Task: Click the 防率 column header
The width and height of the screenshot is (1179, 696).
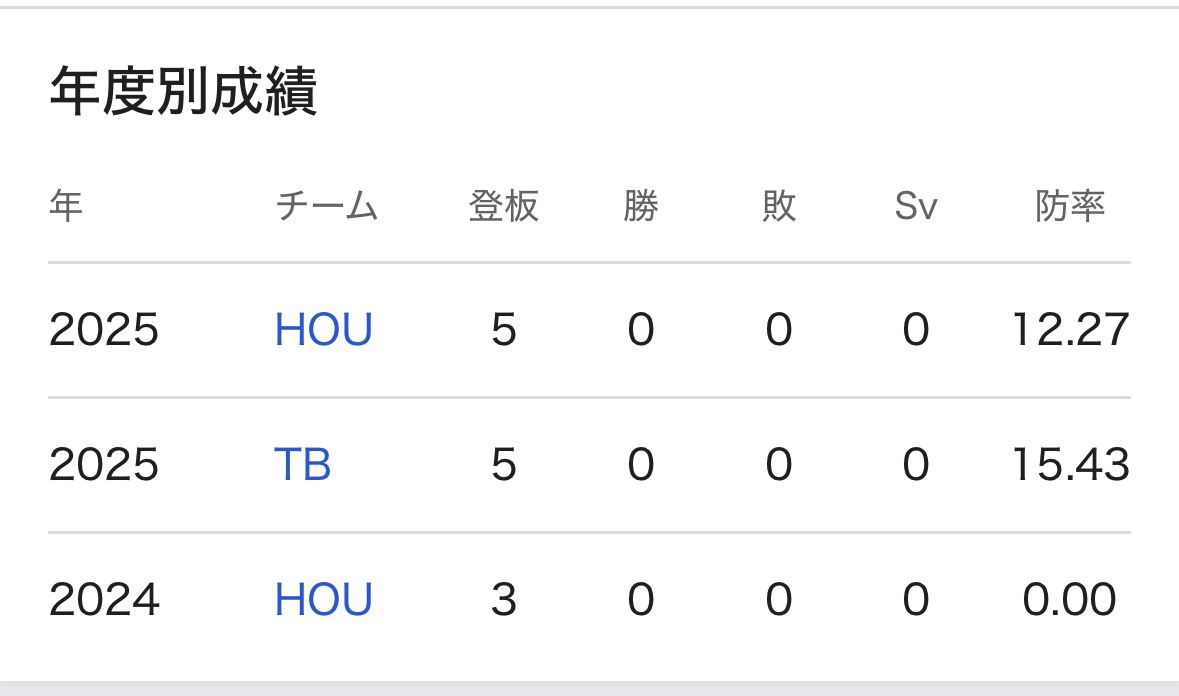Action: coord(1069,207)
